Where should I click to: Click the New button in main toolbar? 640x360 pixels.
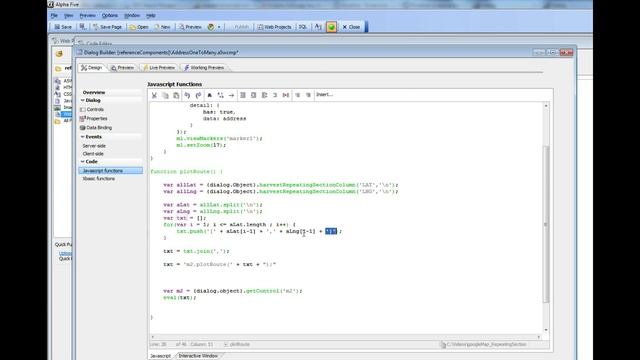click(x=162, y=27)
